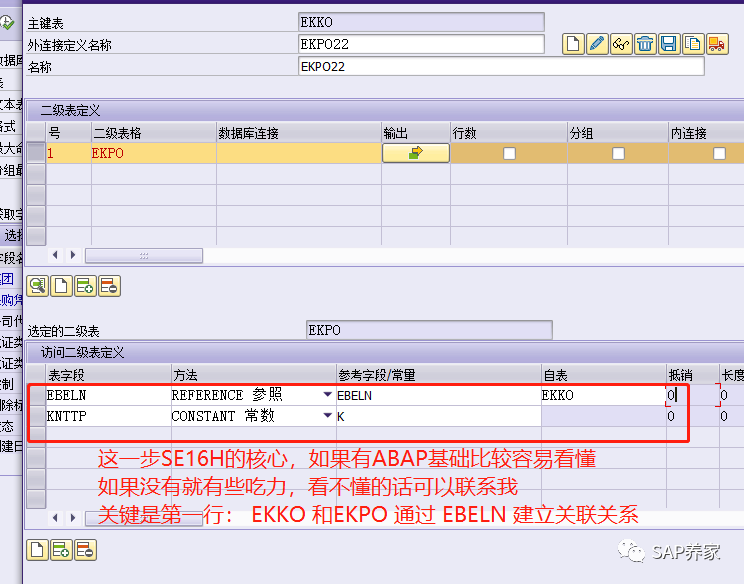Click the 选定的二级表 field showing EKPO
This screenshot has height=584, width=744.
(x=429, y=330)
